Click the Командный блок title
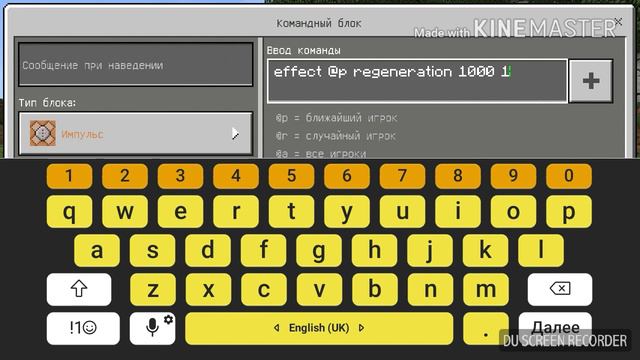Viewport: 640px width, 360px height. pyautogui.click(x=319, y=23)
